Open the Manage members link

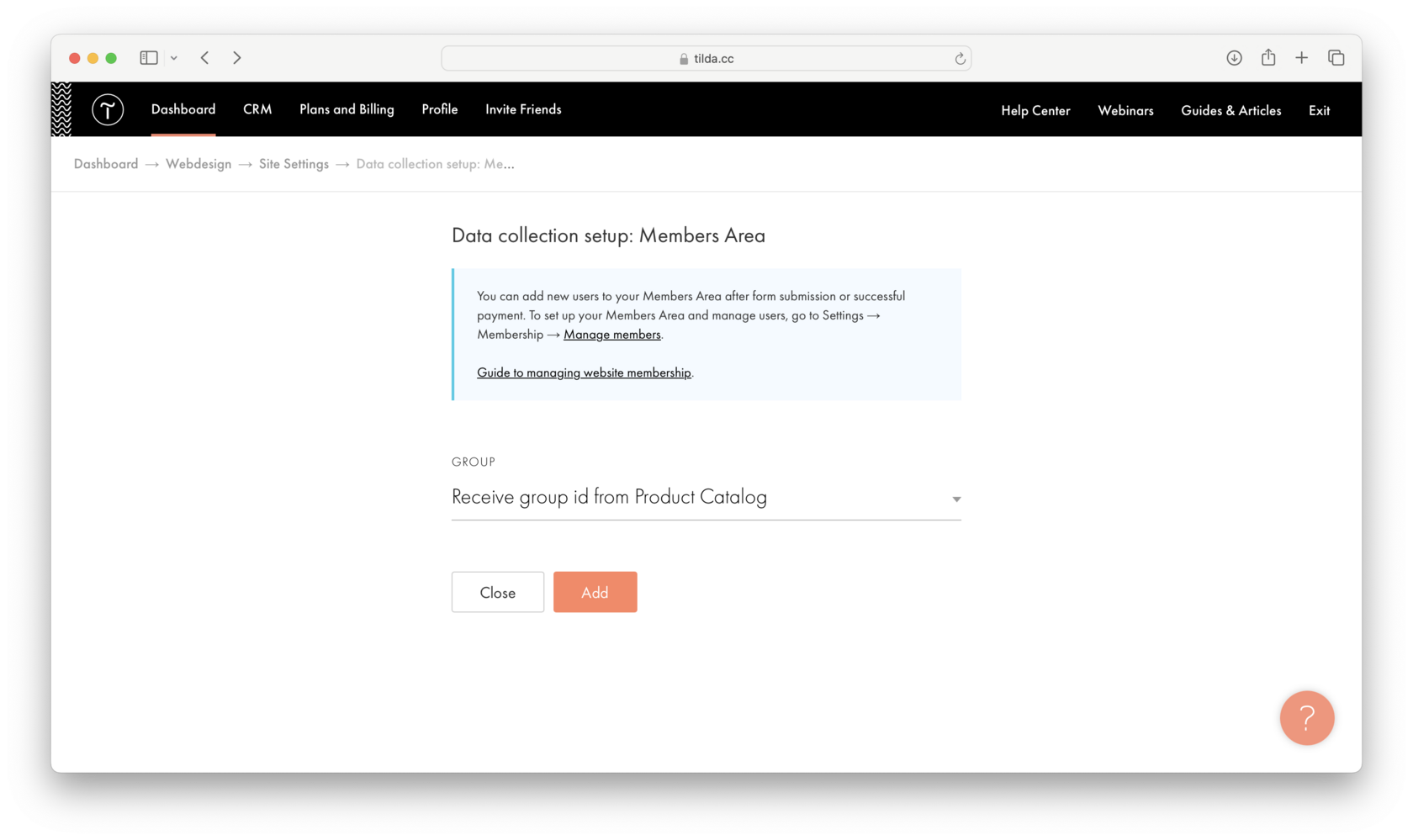611,334
